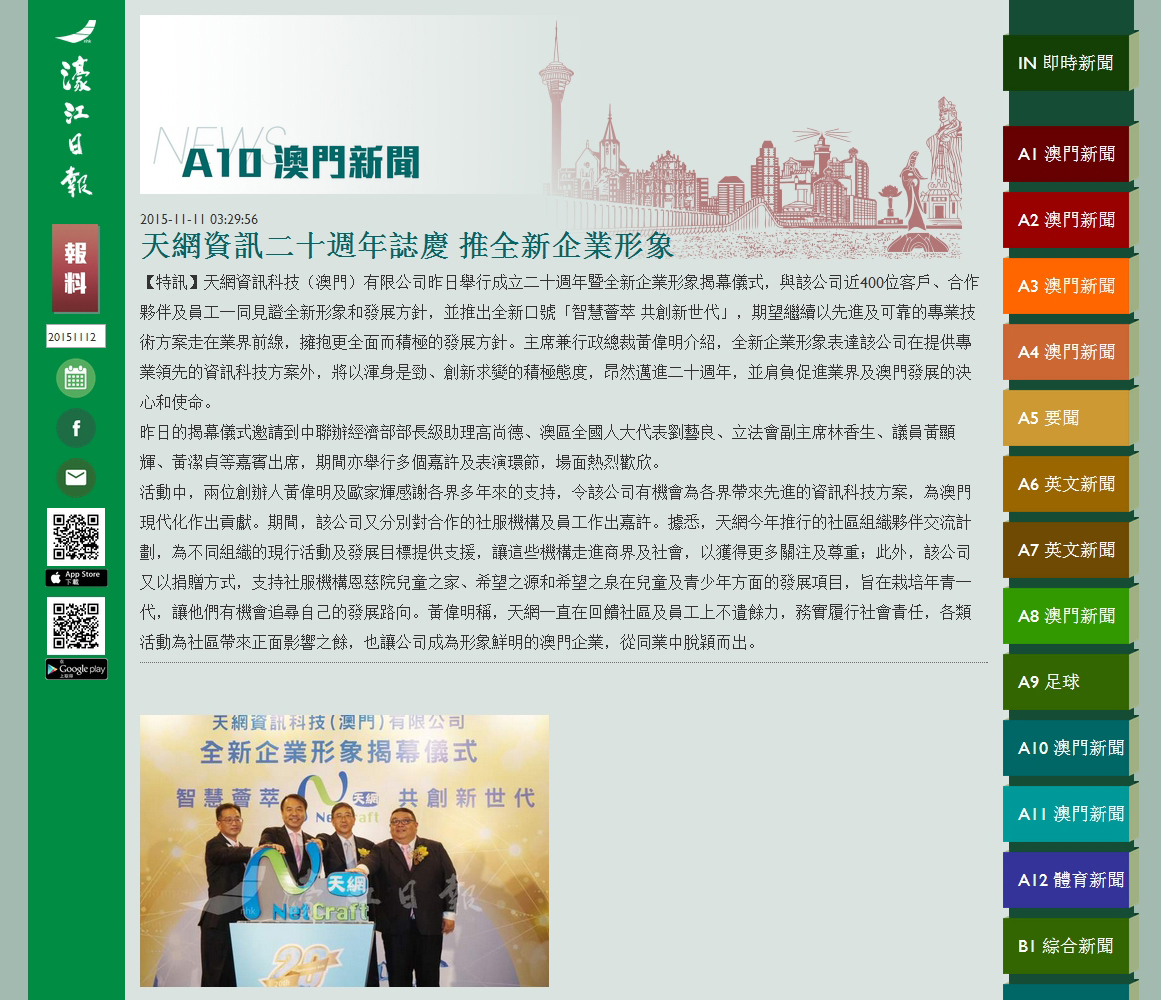Select A9 足球 section
The width and height of the screenshot is (1161, 1000).
pyautogui.click(x=1065, y=682)
